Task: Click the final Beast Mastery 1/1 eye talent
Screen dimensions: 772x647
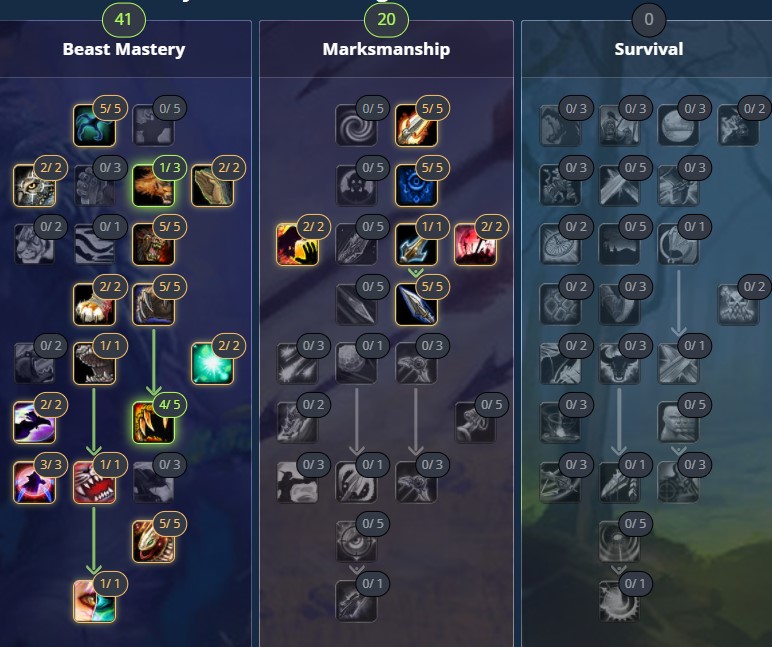Action: pyautogui.click(x=94, y=601)
